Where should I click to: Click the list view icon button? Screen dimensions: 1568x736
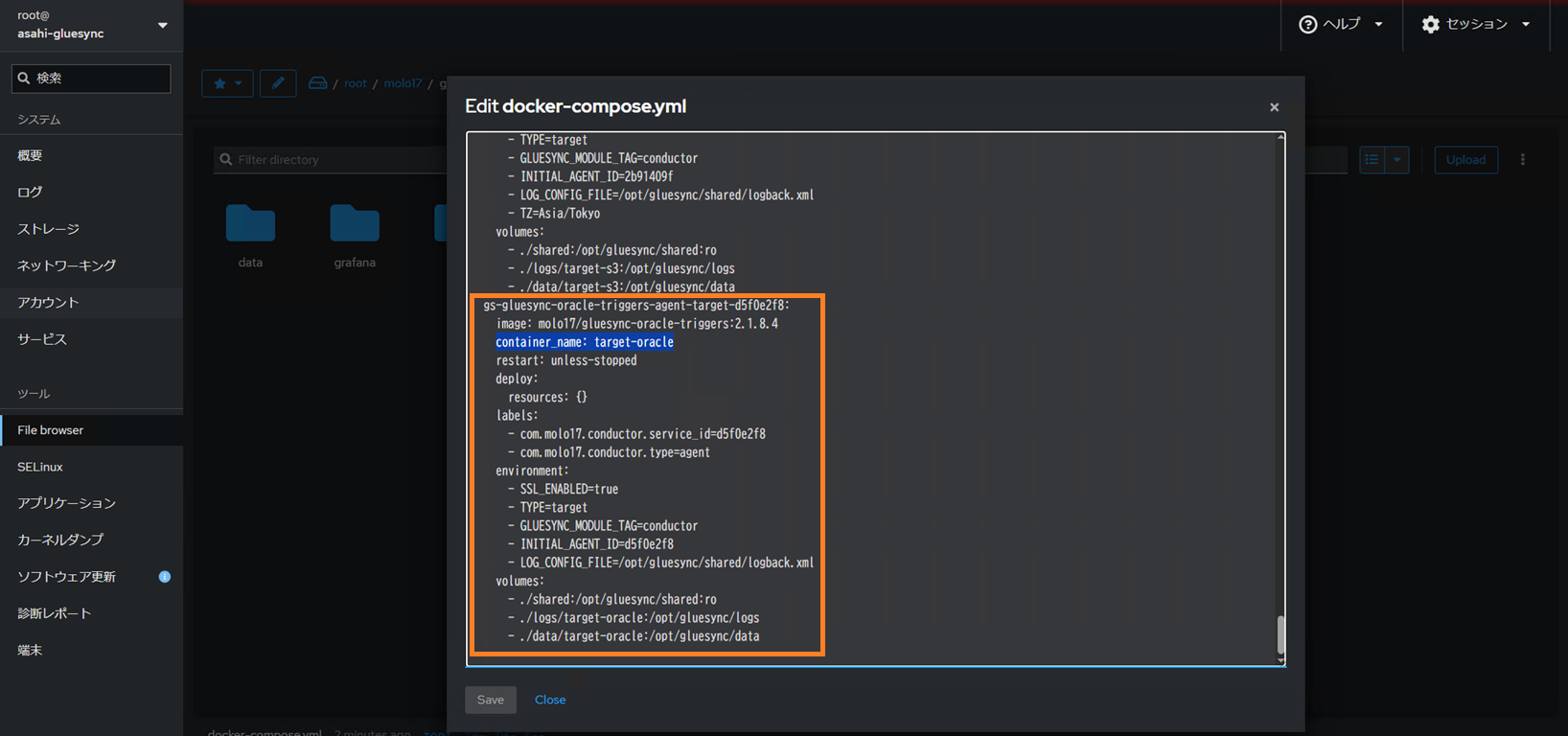tap(1372, 160)
